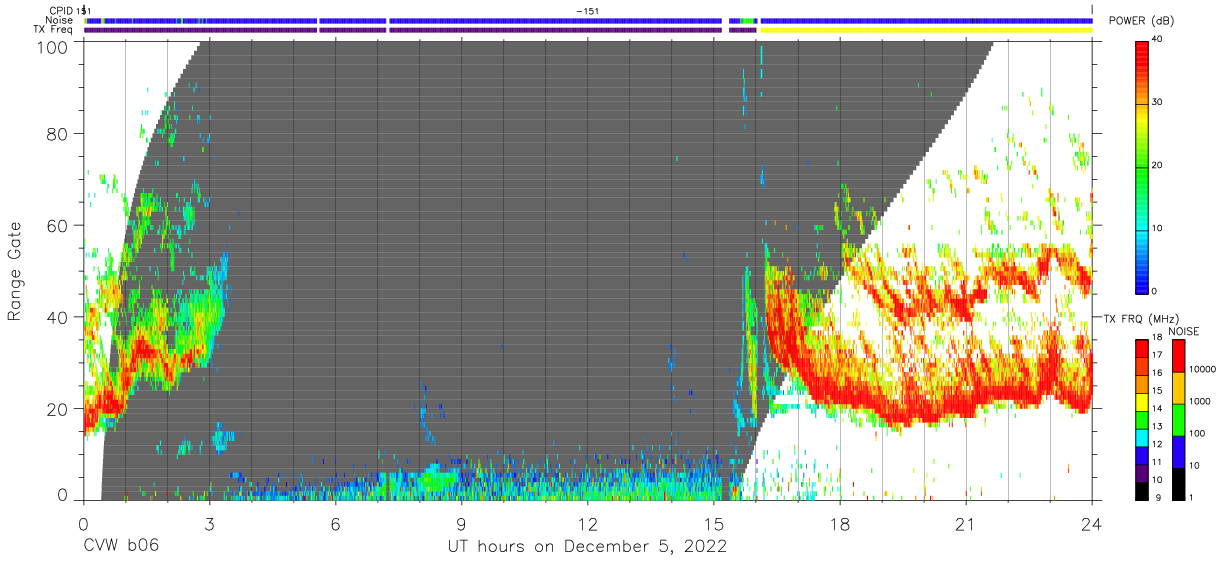1228x567 pixels.
Task: Click the 'TX Freq' strip row label
Action: [54, 30]
